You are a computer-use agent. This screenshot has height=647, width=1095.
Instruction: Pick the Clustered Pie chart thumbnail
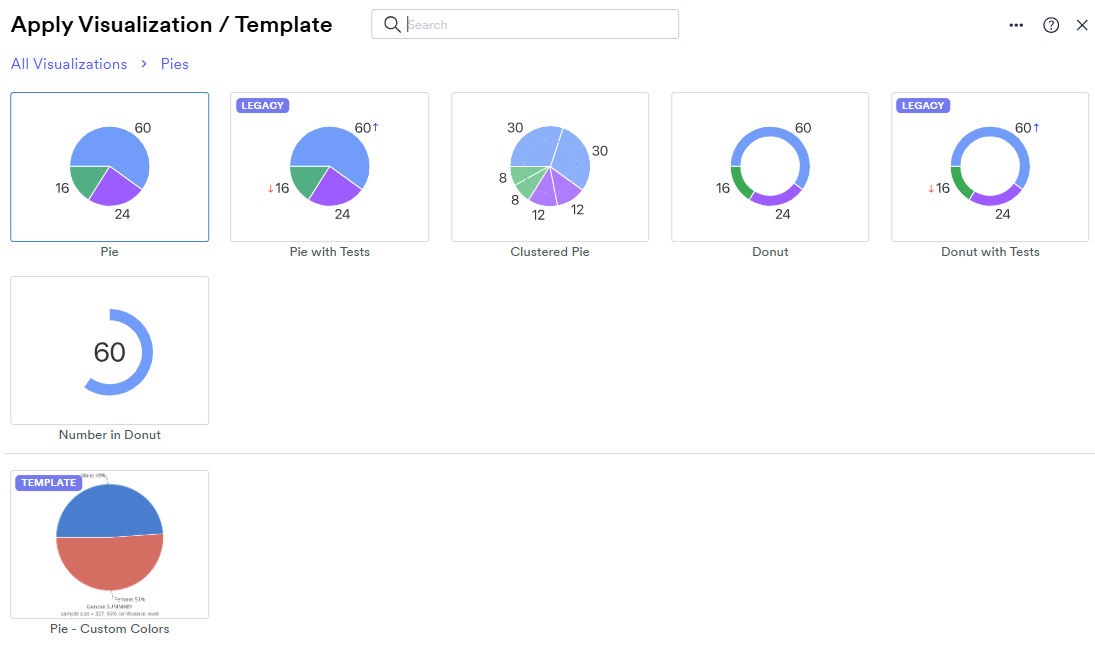pos(550,167)
